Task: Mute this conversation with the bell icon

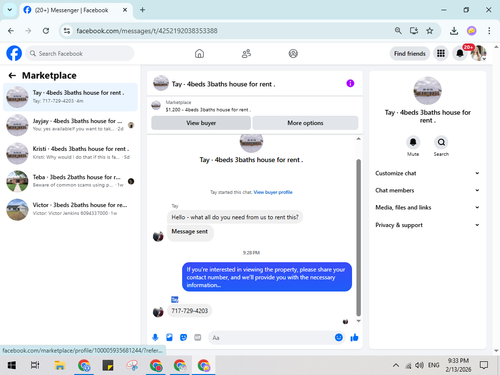Action: coord(413,142)
